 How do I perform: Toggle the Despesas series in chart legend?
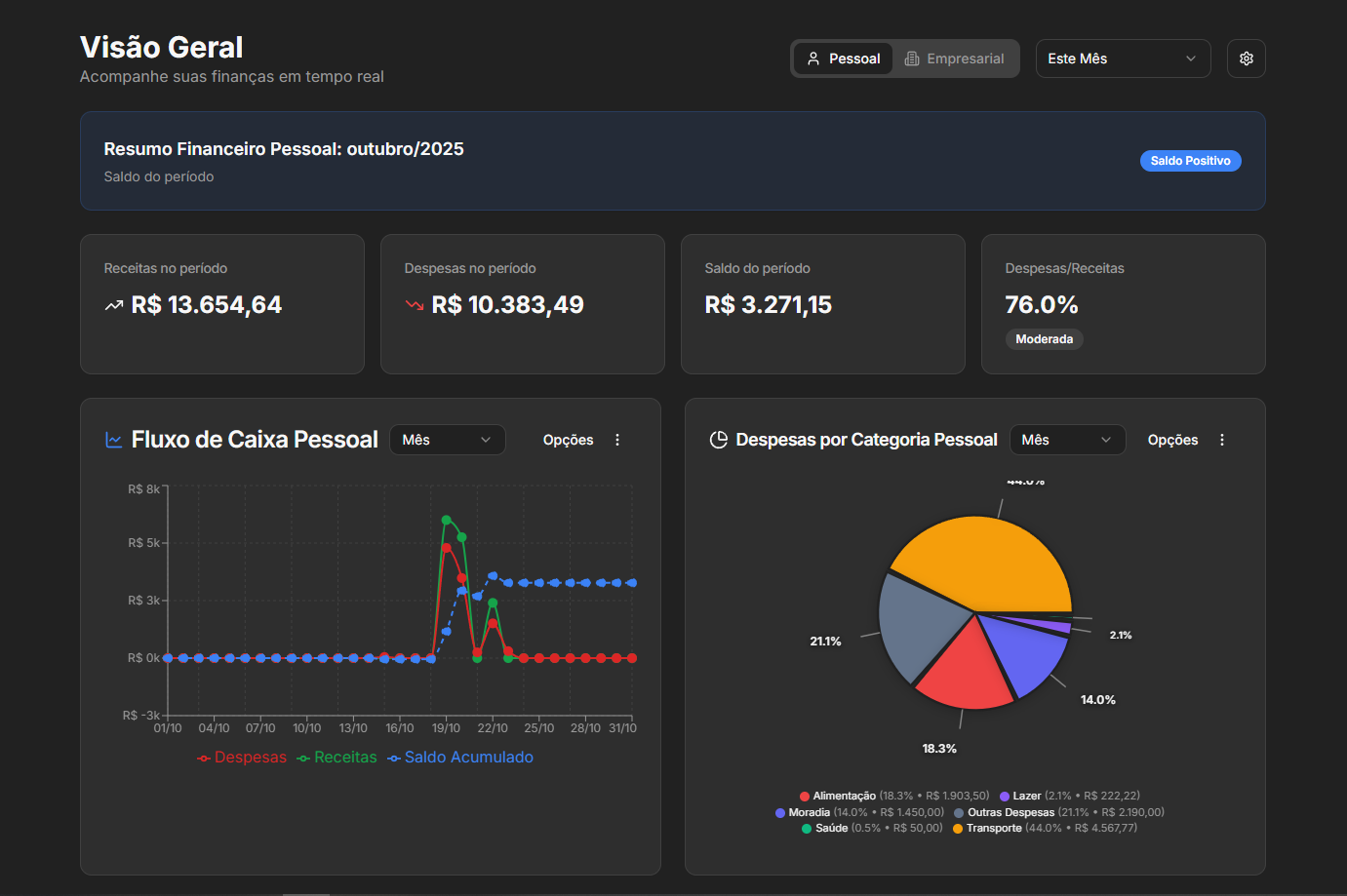[x=242, y=758]
